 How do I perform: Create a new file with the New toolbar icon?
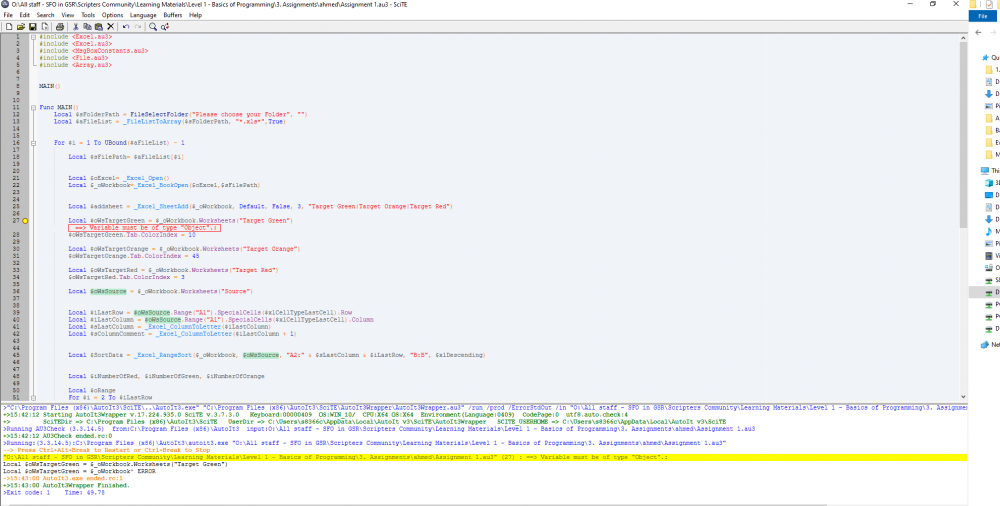[x=9, y=27]
